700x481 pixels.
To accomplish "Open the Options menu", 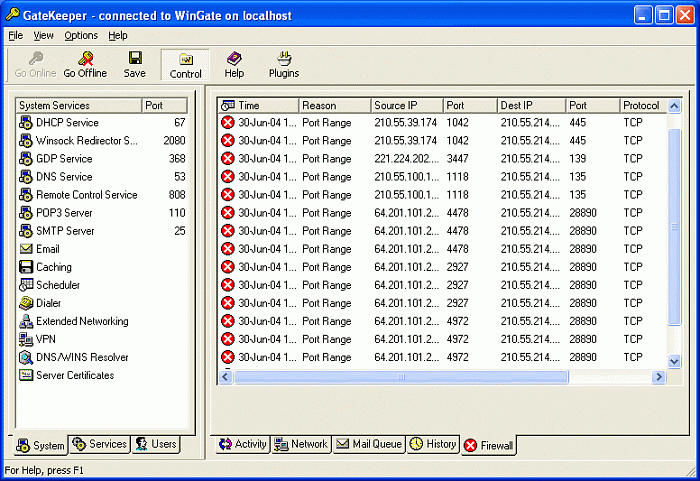I will [81, 35].
